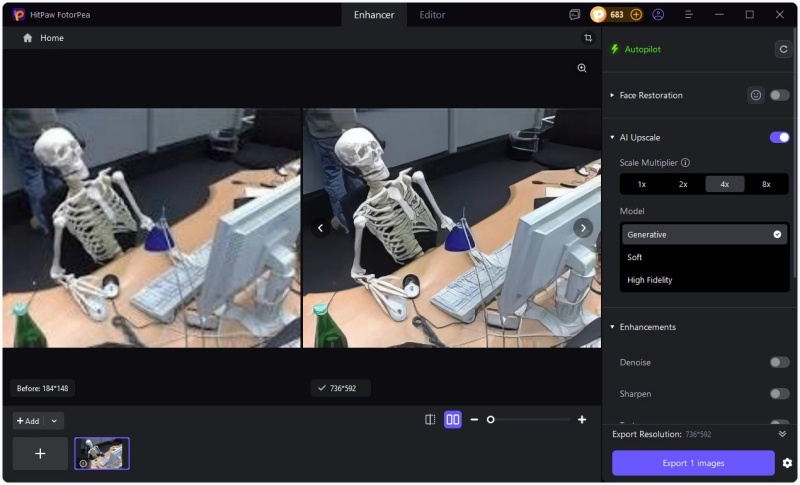
Task: Collapse the Enhancements section arrow
Action: click(612, 327)
